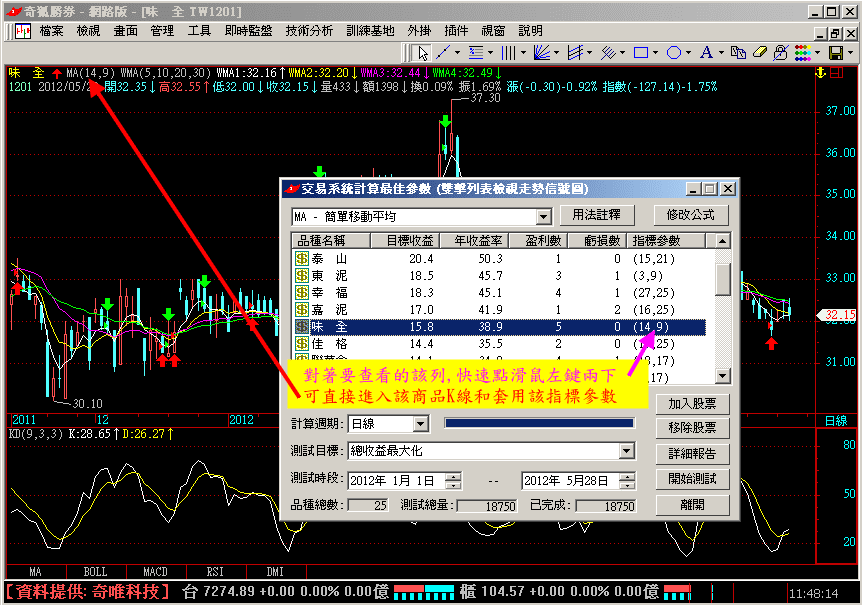Click the dollar icon beside 東泥 row

point(302,275)
